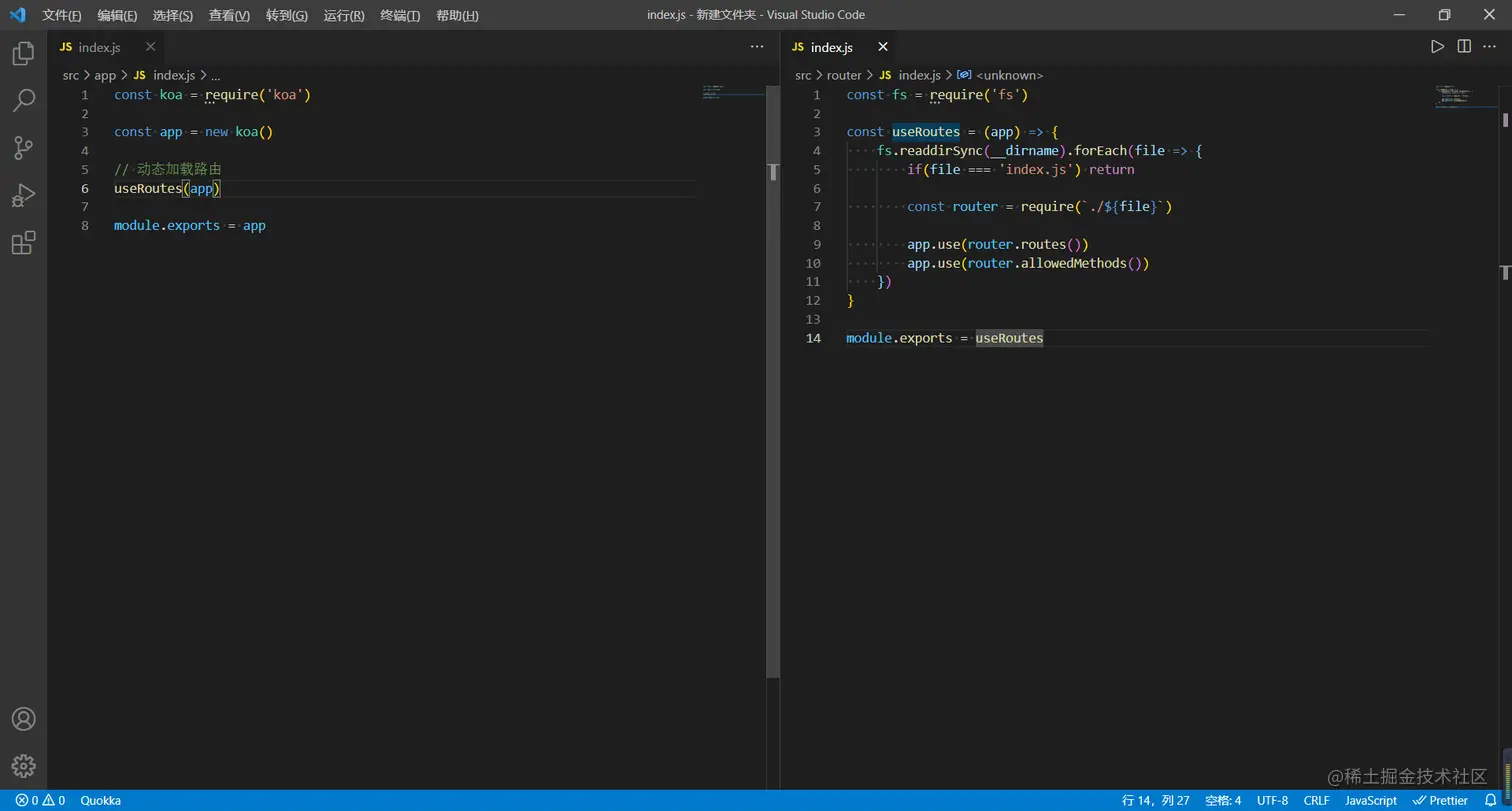Expand the 'router' breadcrumb folder

844,75
